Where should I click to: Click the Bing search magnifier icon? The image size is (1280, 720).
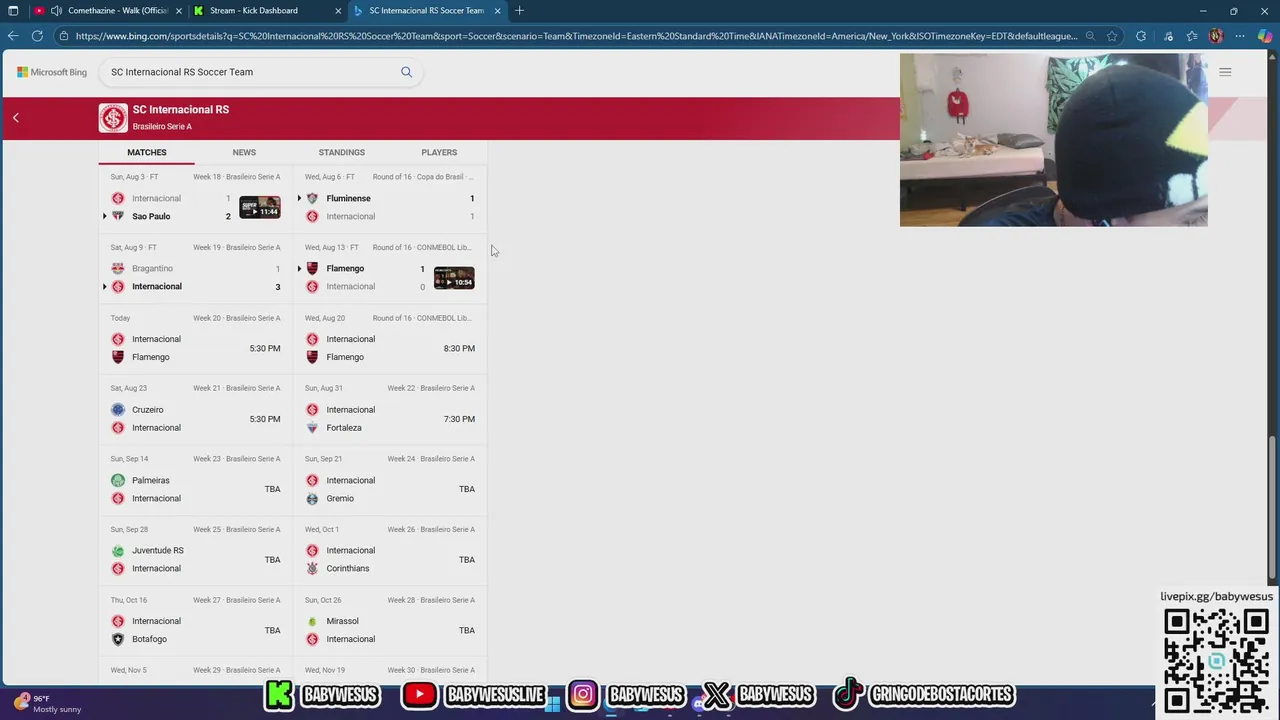(406, 72)
